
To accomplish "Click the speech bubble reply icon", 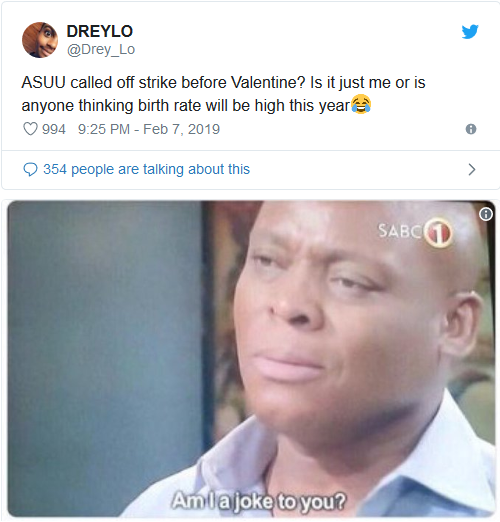I will point(30,169).
